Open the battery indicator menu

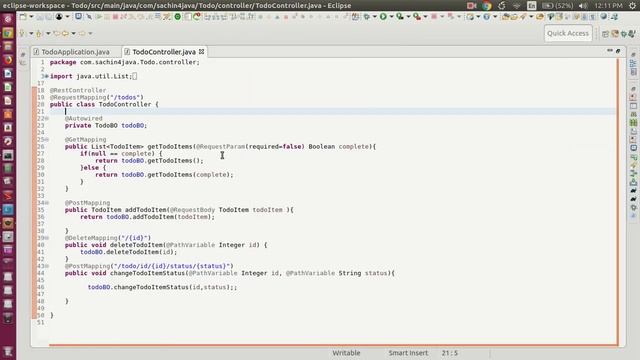pyautogui.click(x=557, y=6)
